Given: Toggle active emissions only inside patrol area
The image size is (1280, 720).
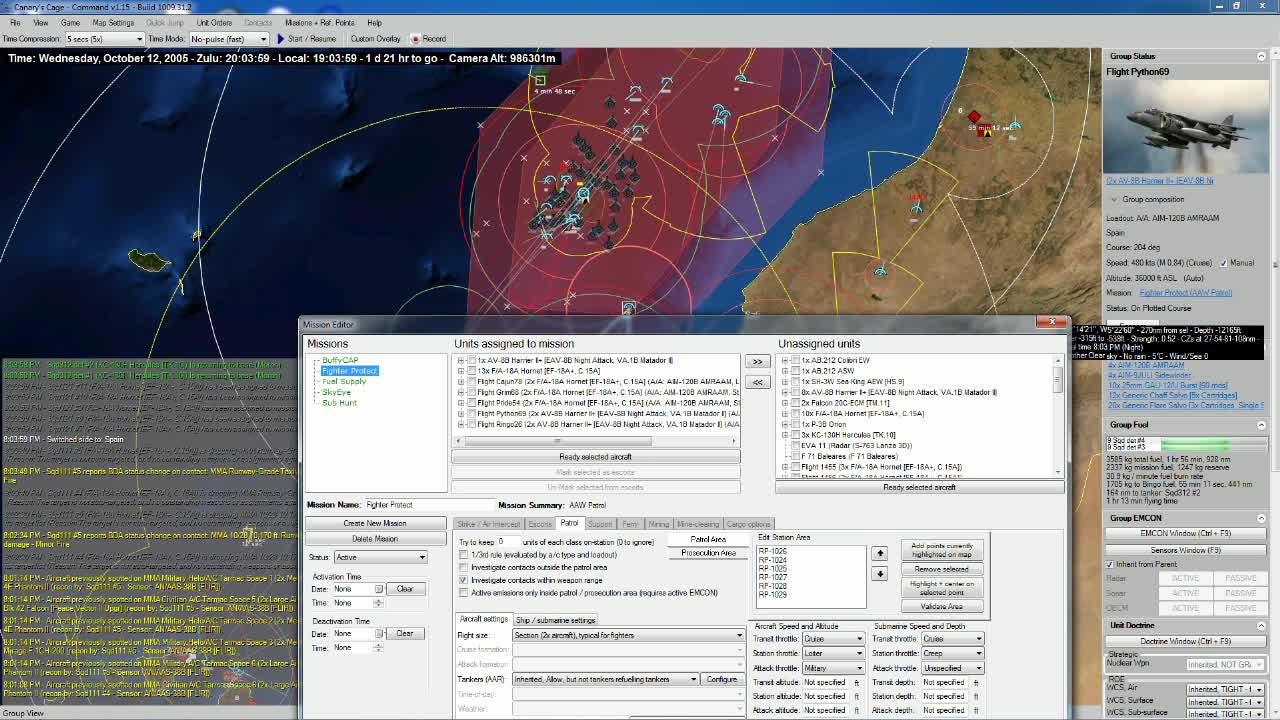Looking at the screenshot, I should click(463, 593).
